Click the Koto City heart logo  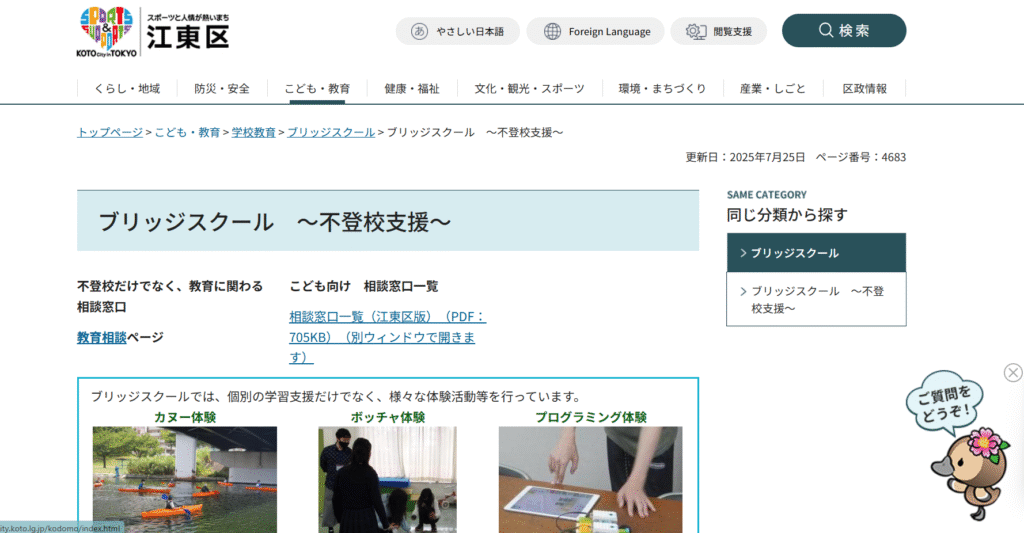click(x=106, y=31)
